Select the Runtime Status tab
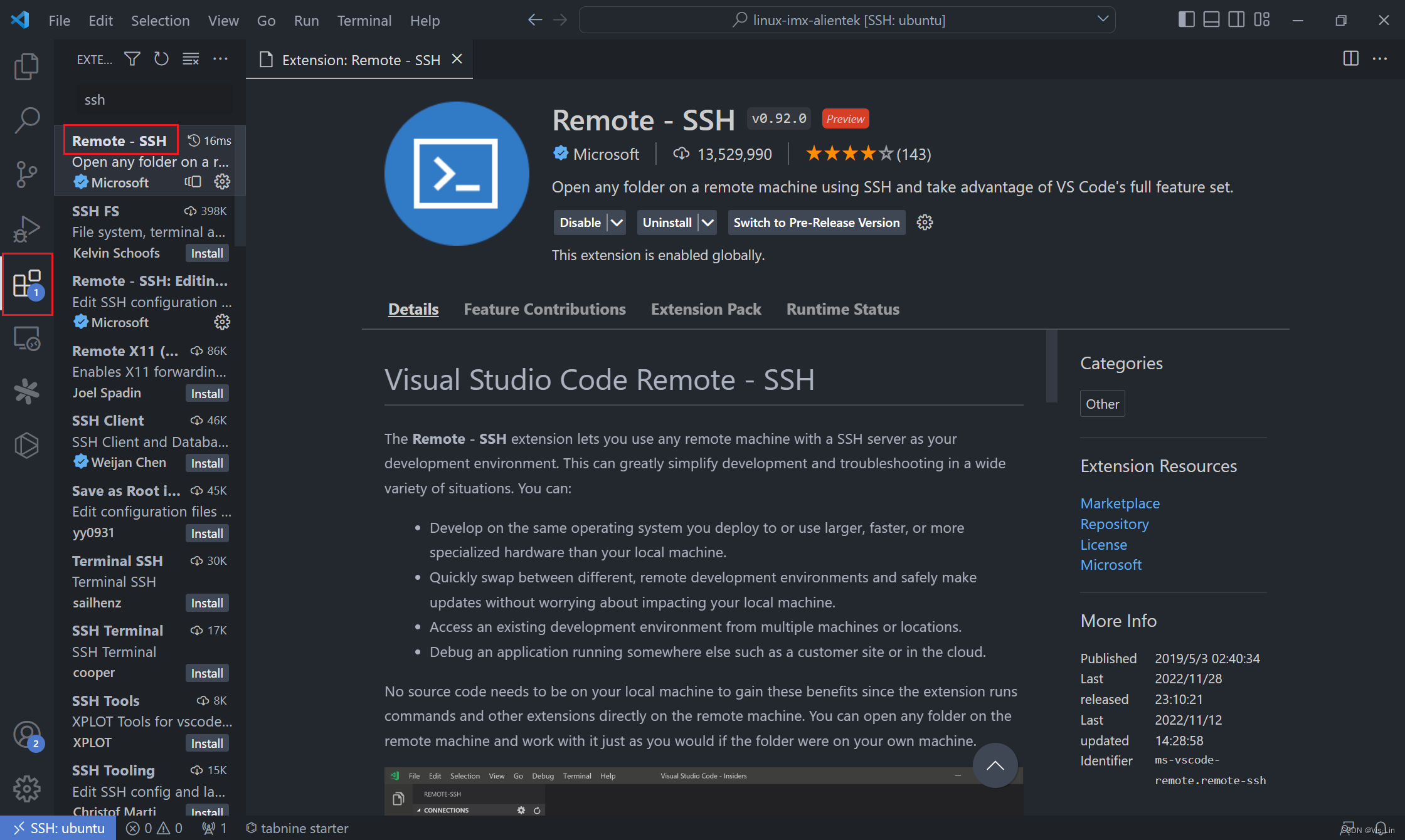The width and height of the screenshot is (1405, 840). (x=843, y=309)
